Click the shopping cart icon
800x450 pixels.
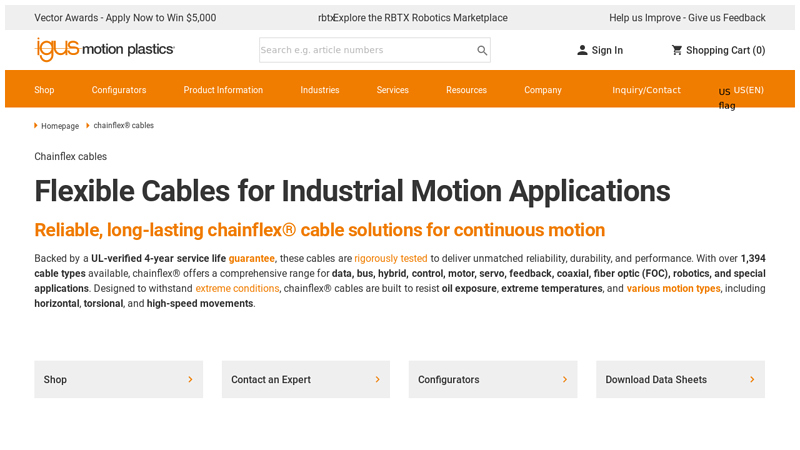[677, 50]
